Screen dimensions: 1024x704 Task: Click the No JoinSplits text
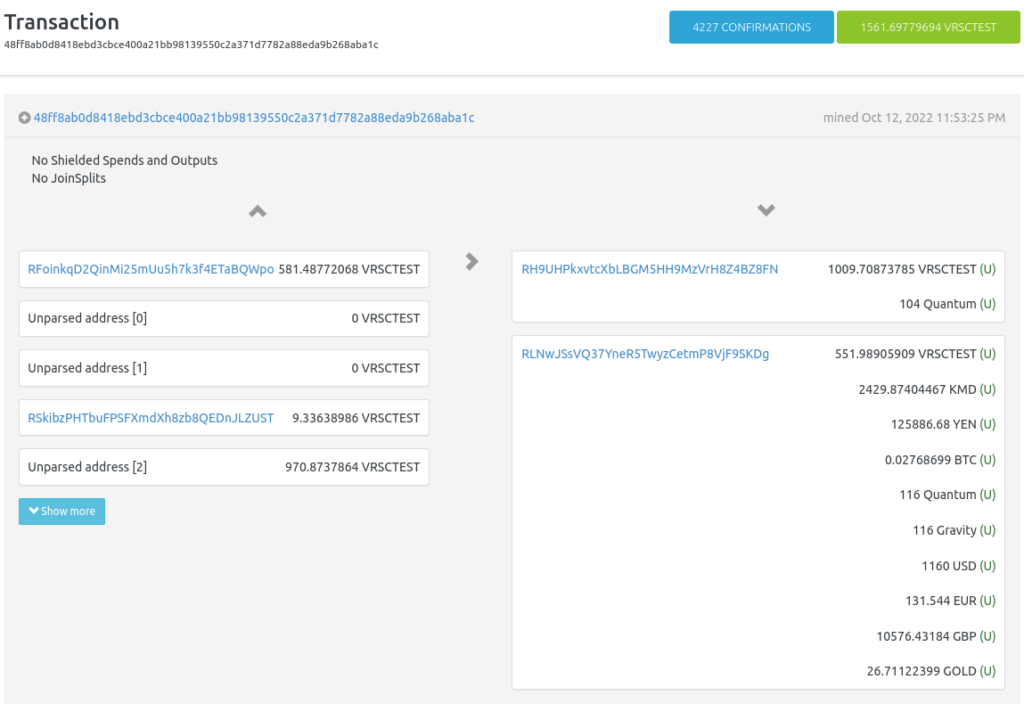69,178
